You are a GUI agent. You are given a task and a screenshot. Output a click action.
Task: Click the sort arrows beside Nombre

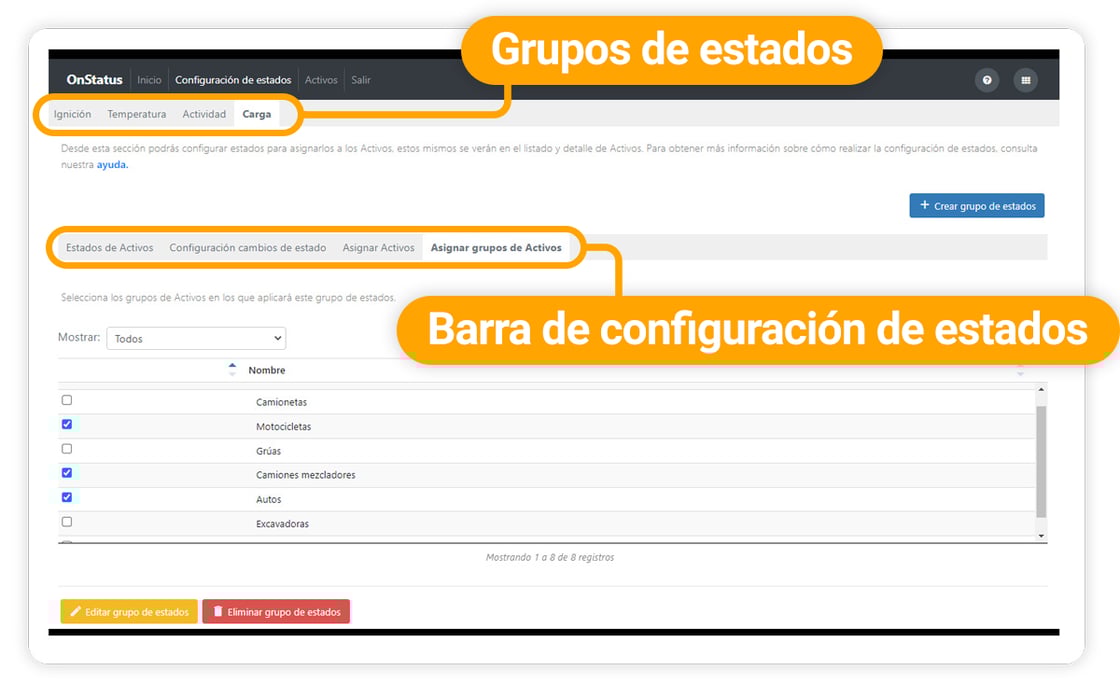pyautogui.click(x=232, y=369)
